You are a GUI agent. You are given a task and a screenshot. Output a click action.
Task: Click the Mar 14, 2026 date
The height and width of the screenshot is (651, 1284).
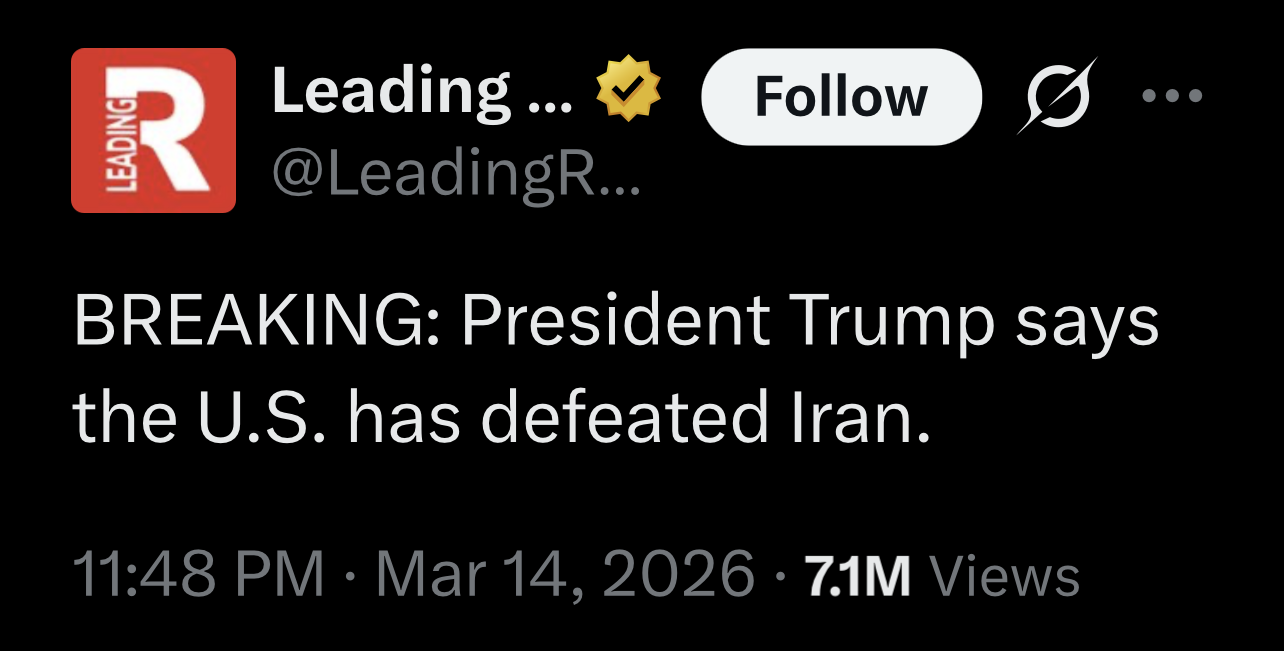[x=564, y=576]
